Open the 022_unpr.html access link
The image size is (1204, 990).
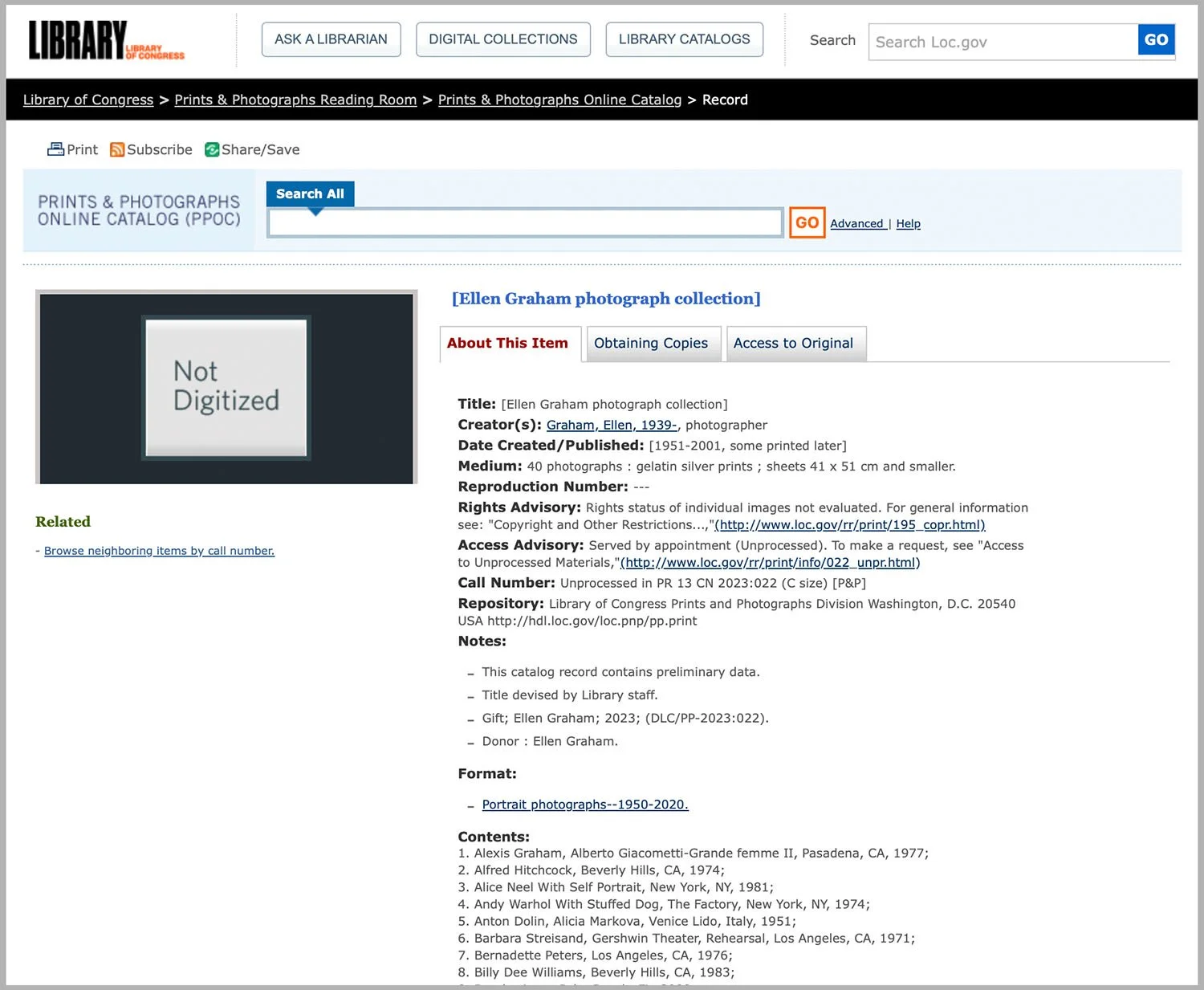(x=771, y=563)
